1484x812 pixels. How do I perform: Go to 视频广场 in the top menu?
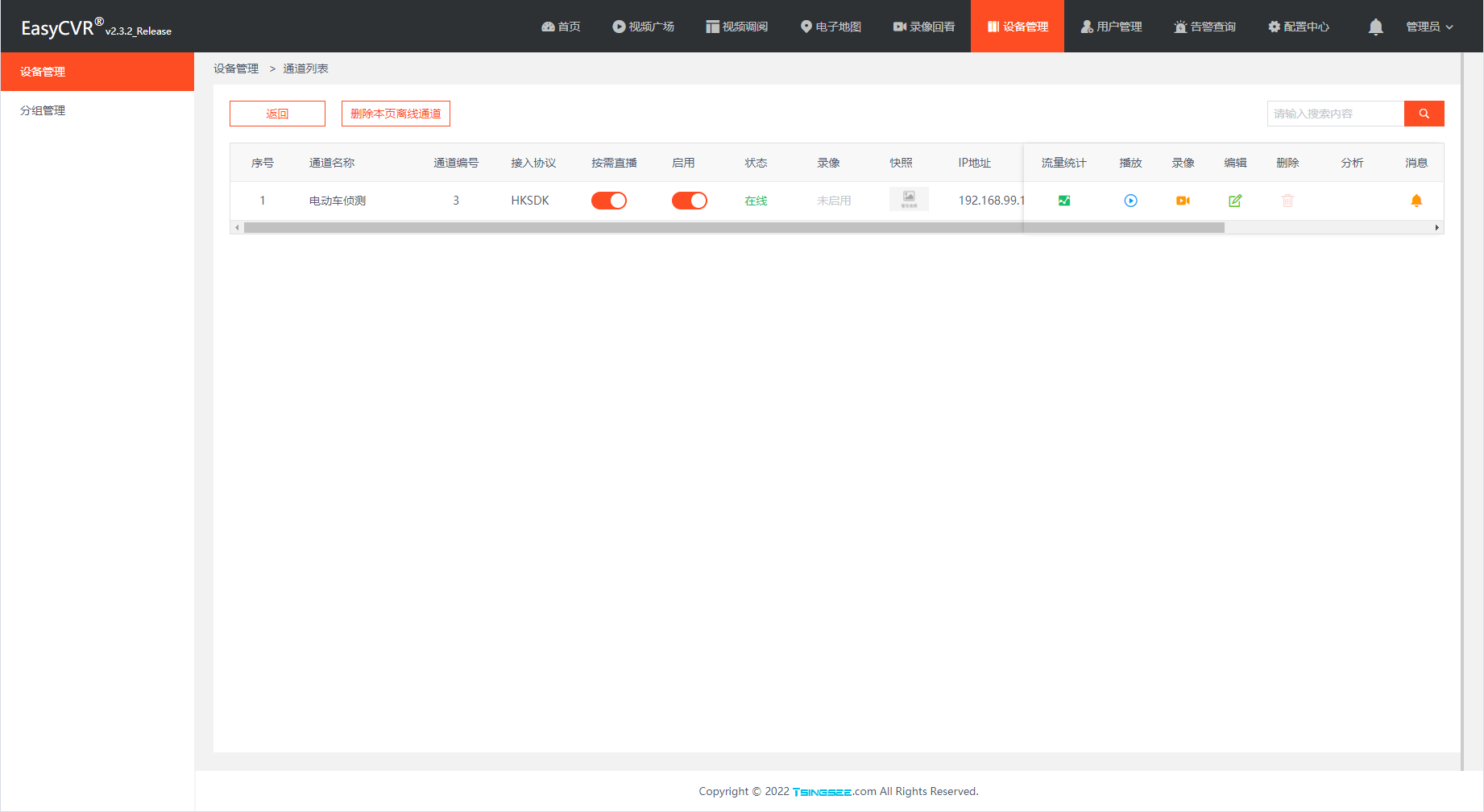643,27
